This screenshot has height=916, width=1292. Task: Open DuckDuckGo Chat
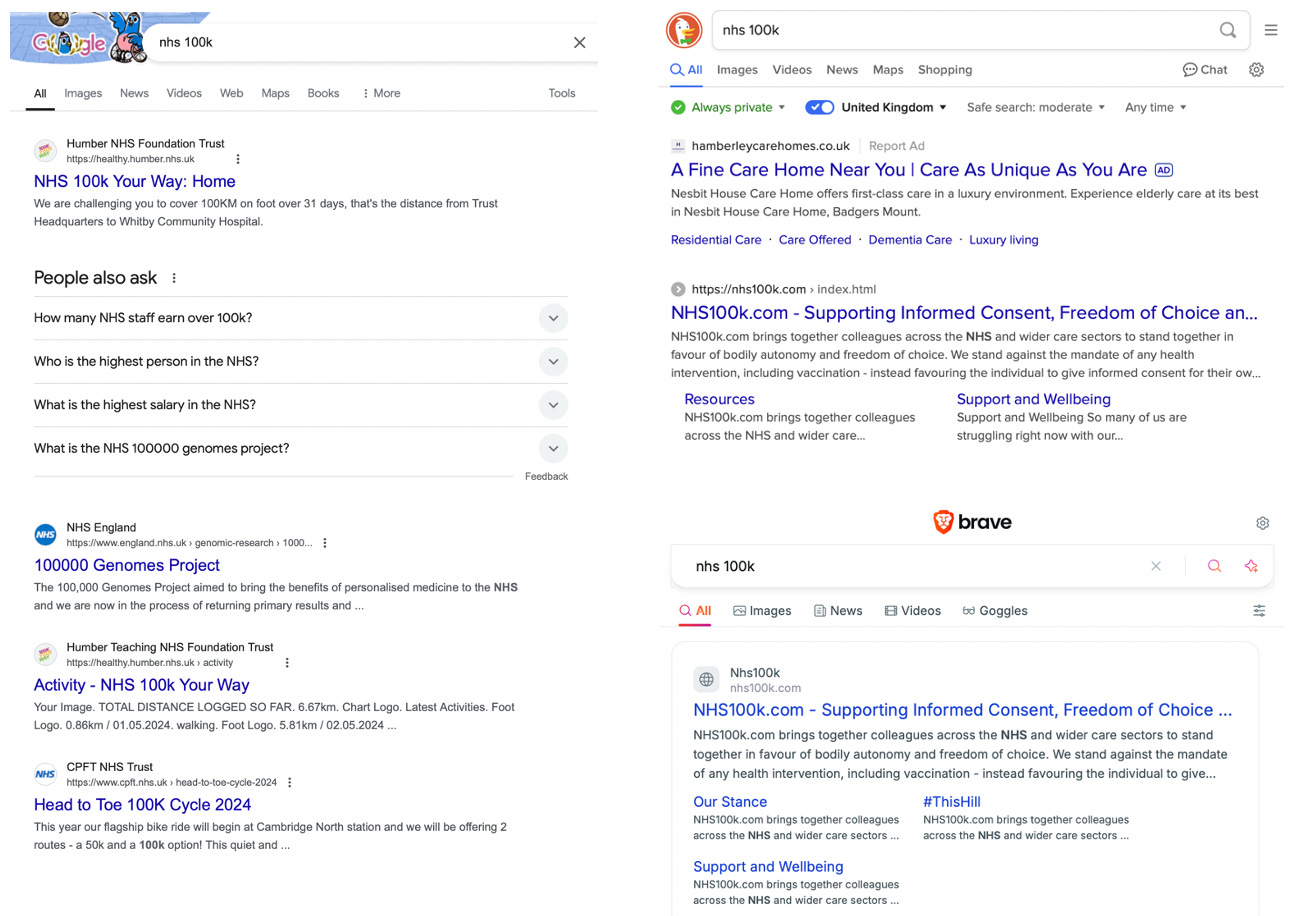1205,70
